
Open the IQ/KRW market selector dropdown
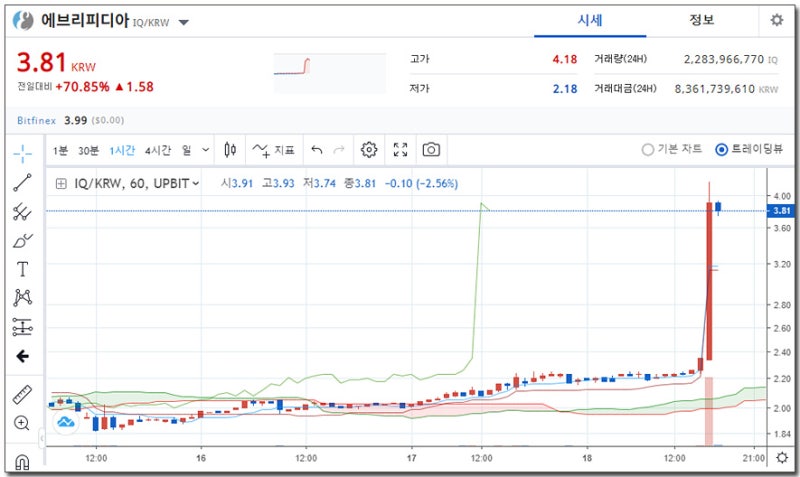point(184,22)
